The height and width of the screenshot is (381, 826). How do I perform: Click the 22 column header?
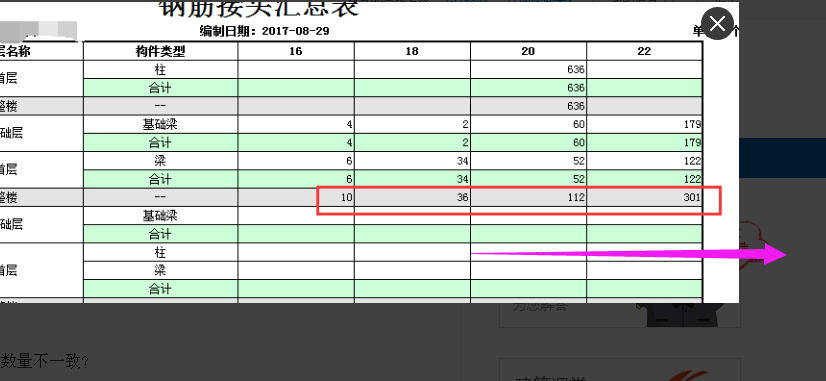click(644, 51)
